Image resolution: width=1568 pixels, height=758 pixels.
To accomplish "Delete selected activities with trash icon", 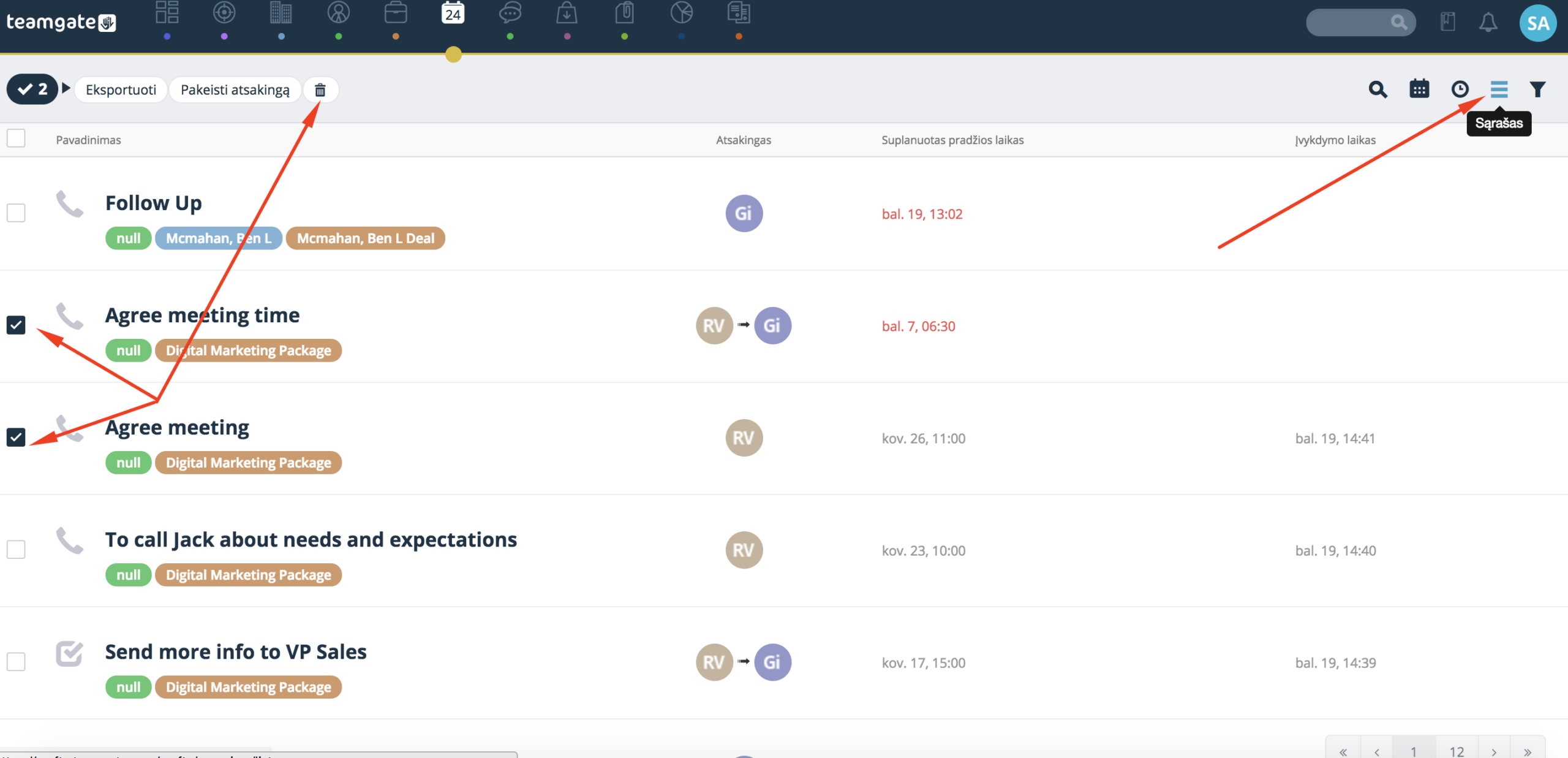I will coord(320,90).
